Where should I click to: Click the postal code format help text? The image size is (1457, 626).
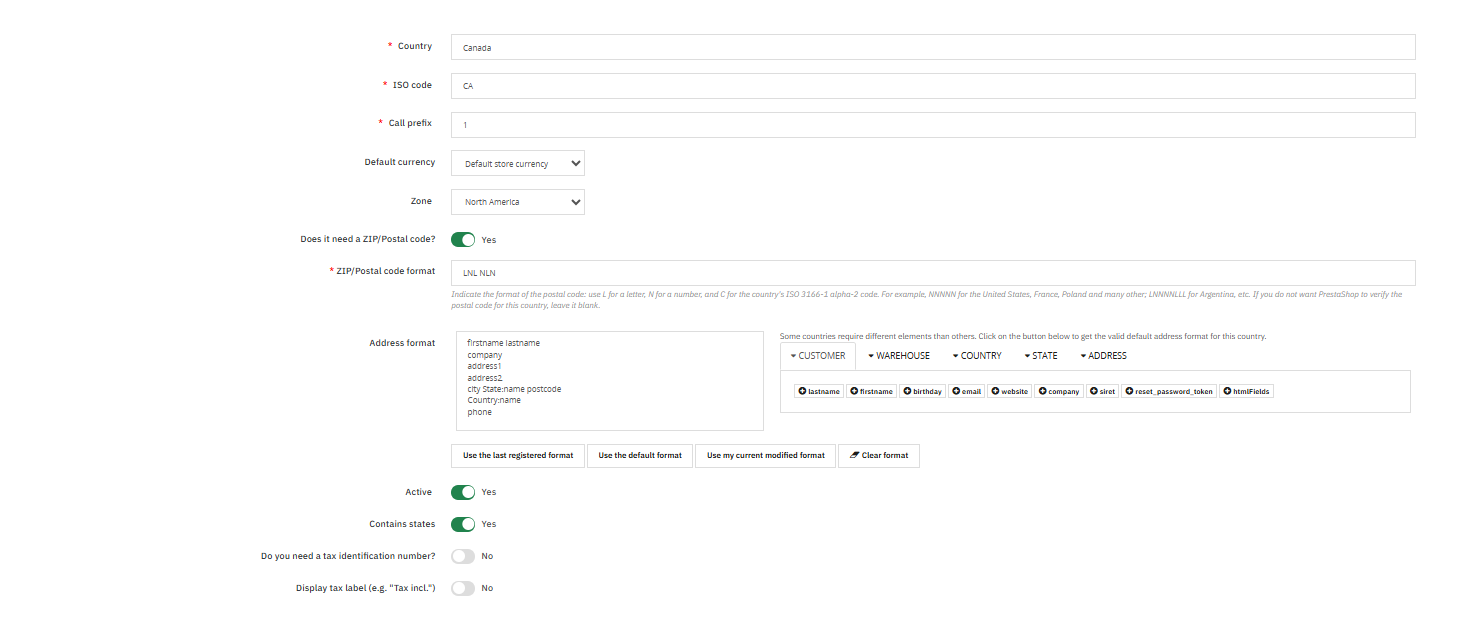tap(927, 300)
